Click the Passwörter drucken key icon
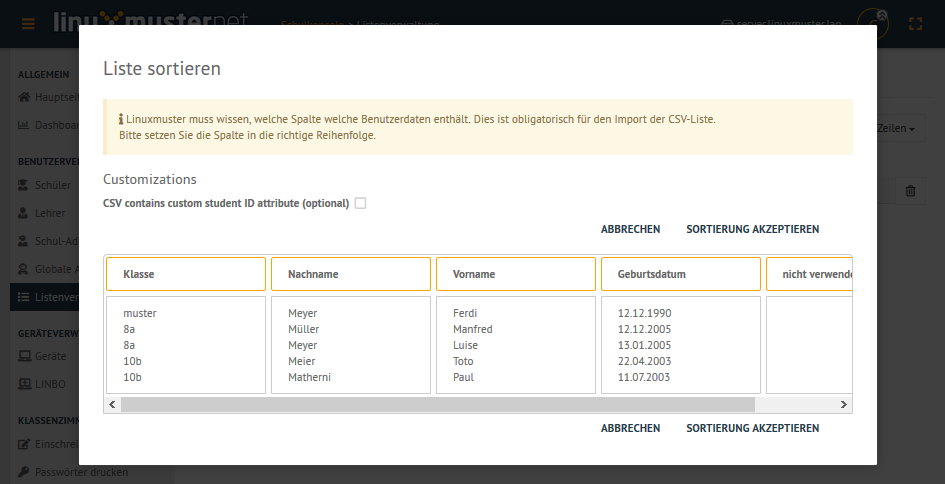 click(24, 472)
